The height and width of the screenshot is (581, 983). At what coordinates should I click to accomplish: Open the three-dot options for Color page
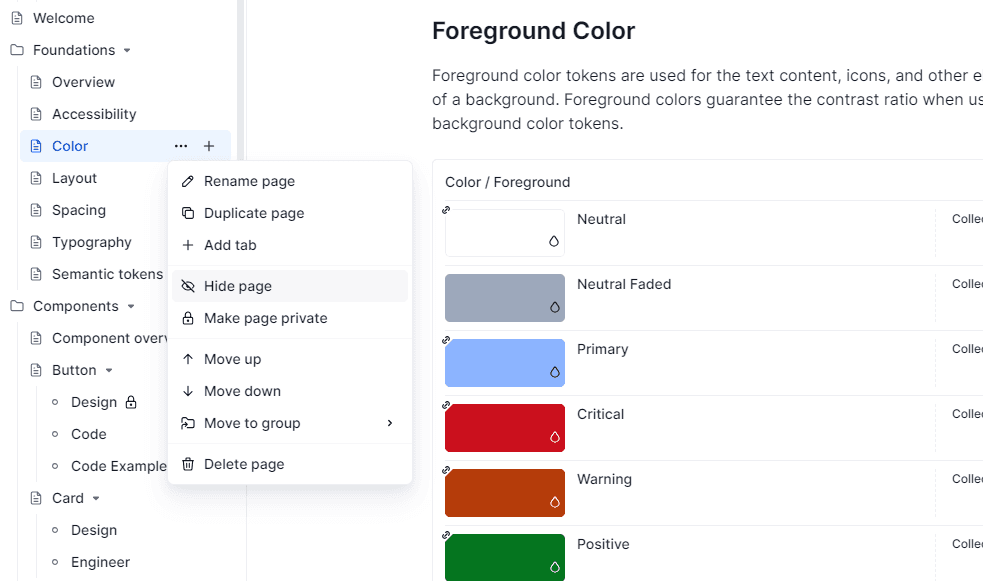click(x=181, y=146)
